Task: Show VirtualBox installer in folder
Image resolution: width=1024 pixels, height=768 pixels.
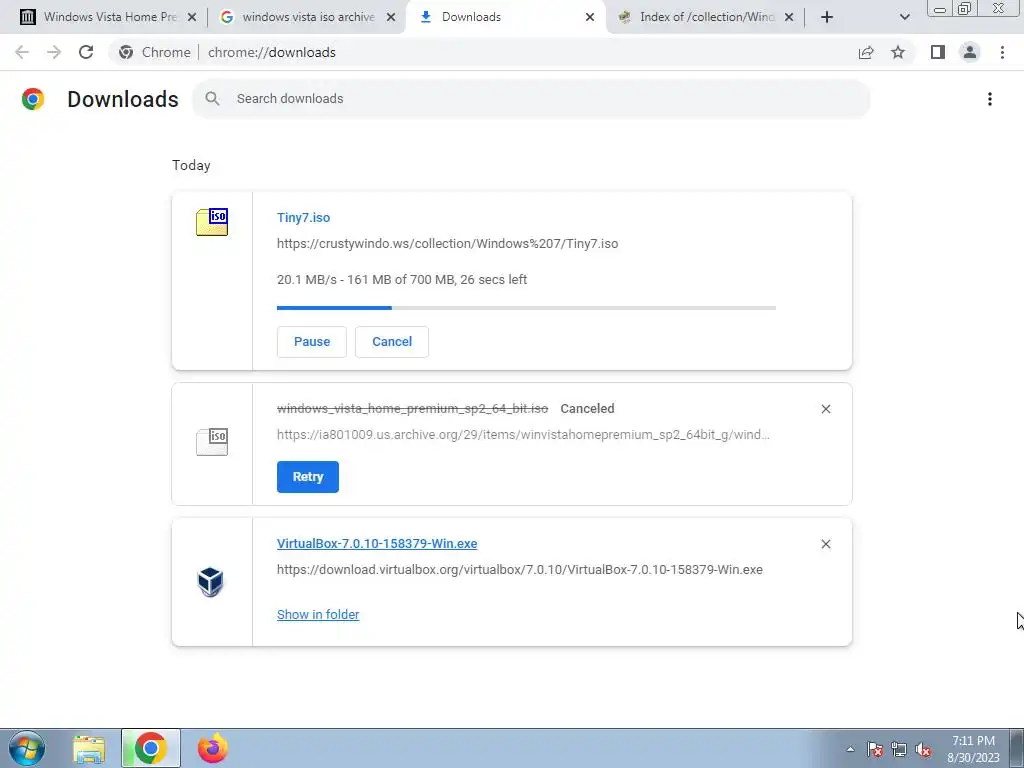Action: click(x=318, y=615)
